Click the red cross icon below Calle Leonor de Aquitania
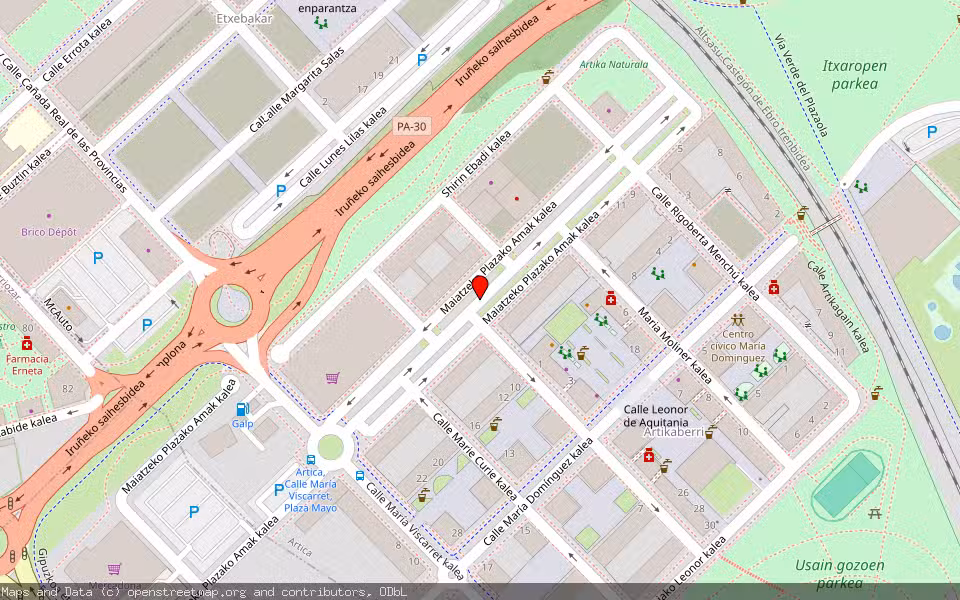Screen dimensions: 960x600 pyautogui.click(x=649, y=456)
